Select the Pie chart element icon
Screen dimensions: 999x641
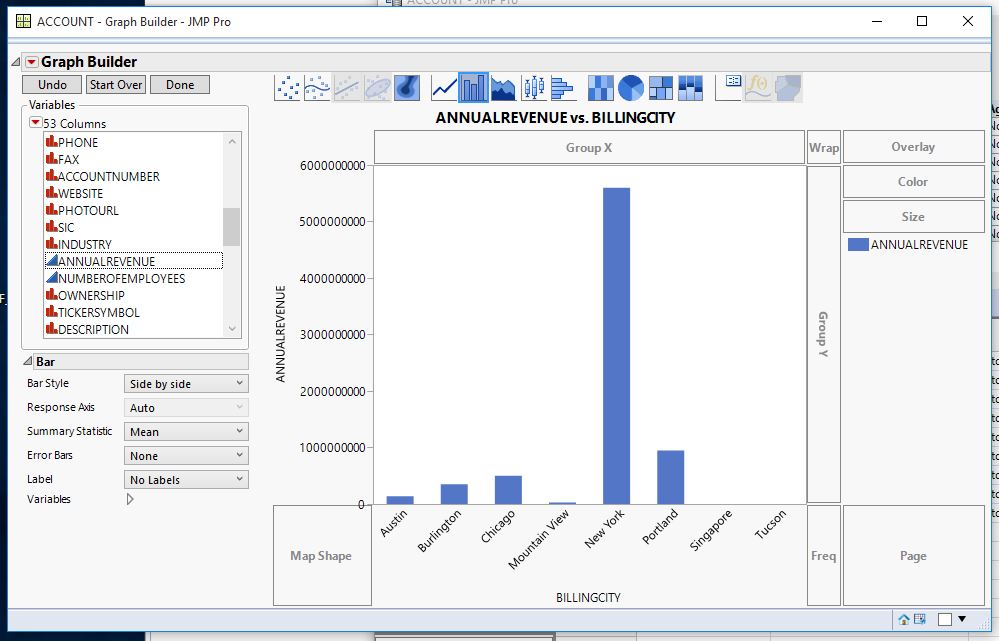[x=631, y=88]
